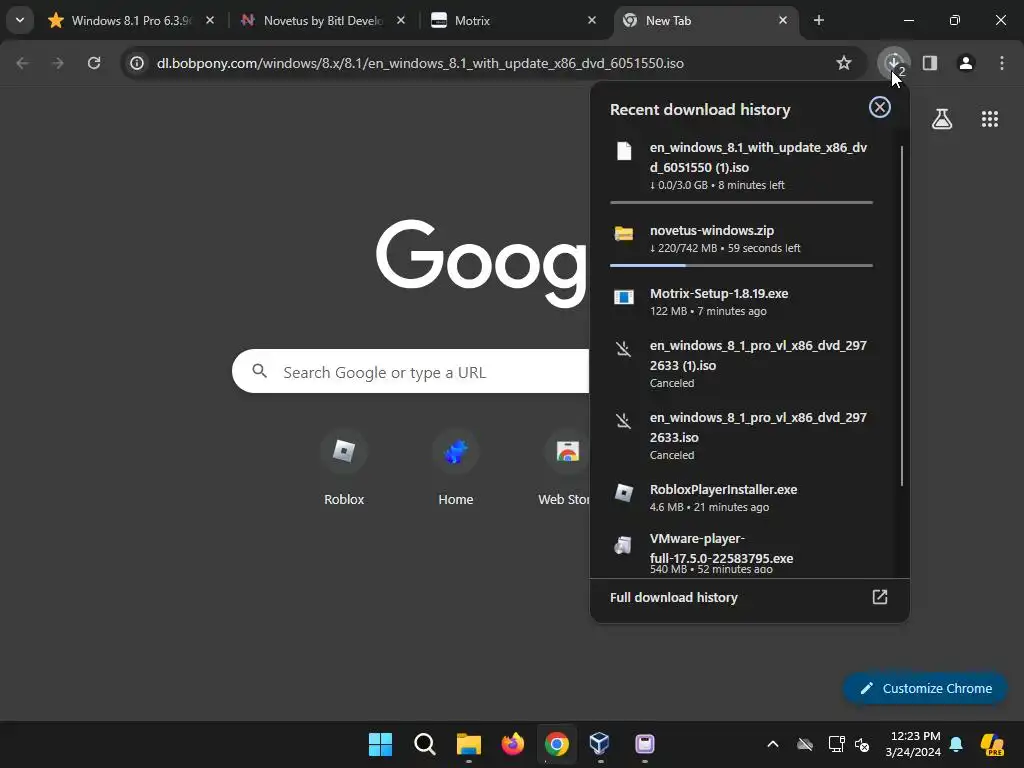Bookmark this page with the star icon
This screenshot has width=1024, height=768.
tap(844, 63)
